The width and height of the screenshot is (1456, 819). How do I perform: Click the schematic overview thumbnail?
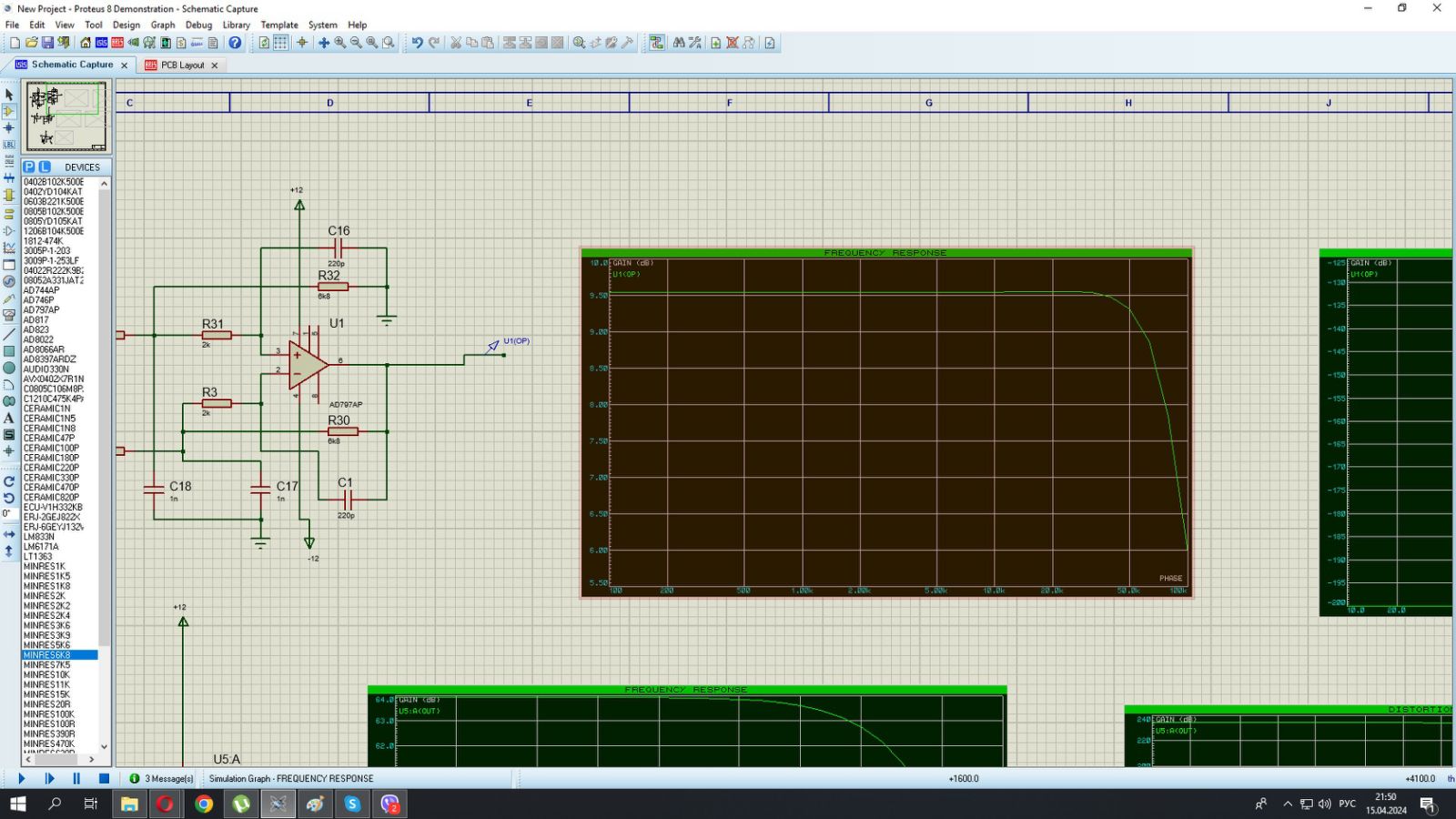[x=66, y=116]
